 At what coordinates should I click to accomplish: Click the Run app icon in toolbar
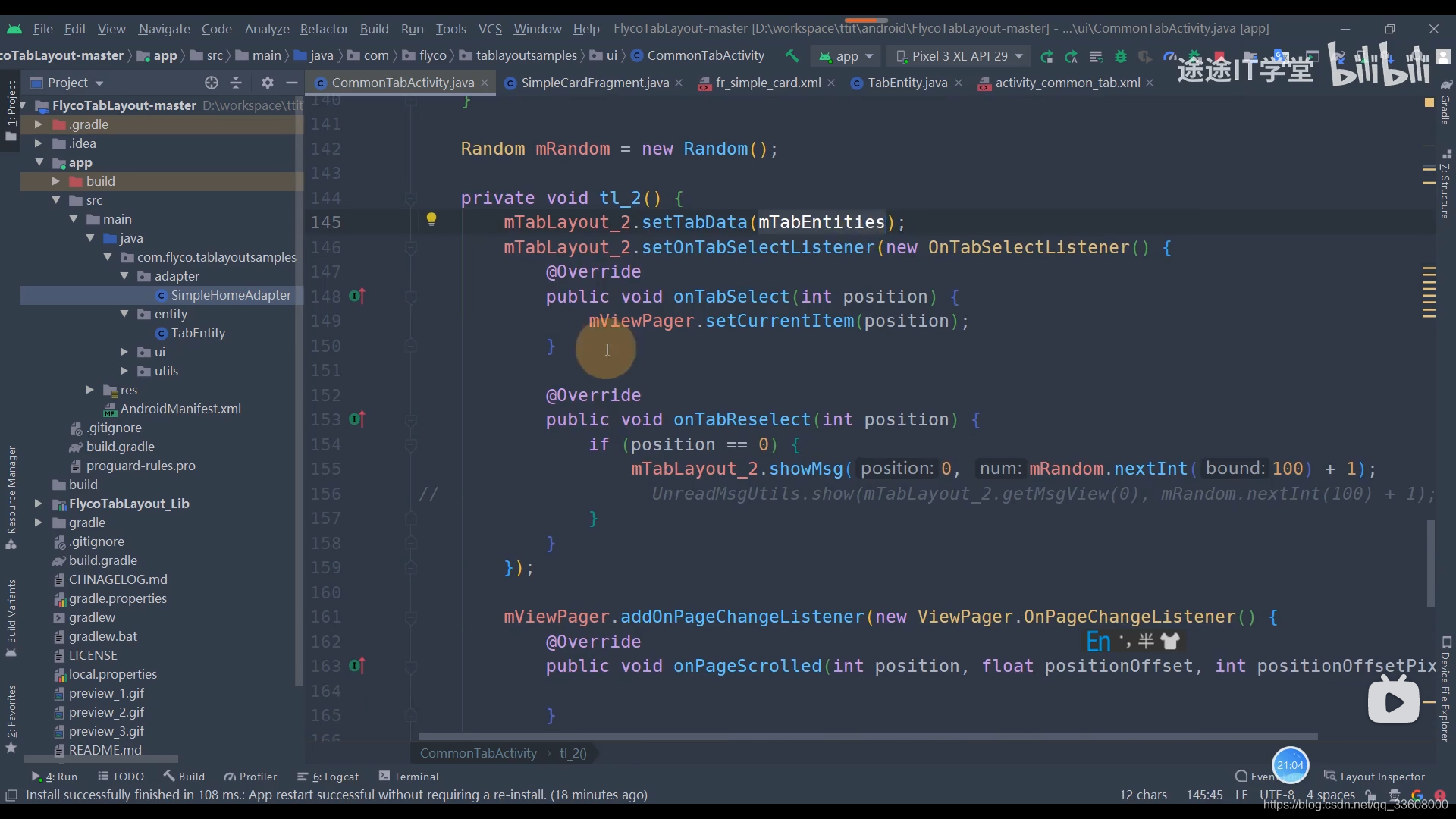[1046, 57]
